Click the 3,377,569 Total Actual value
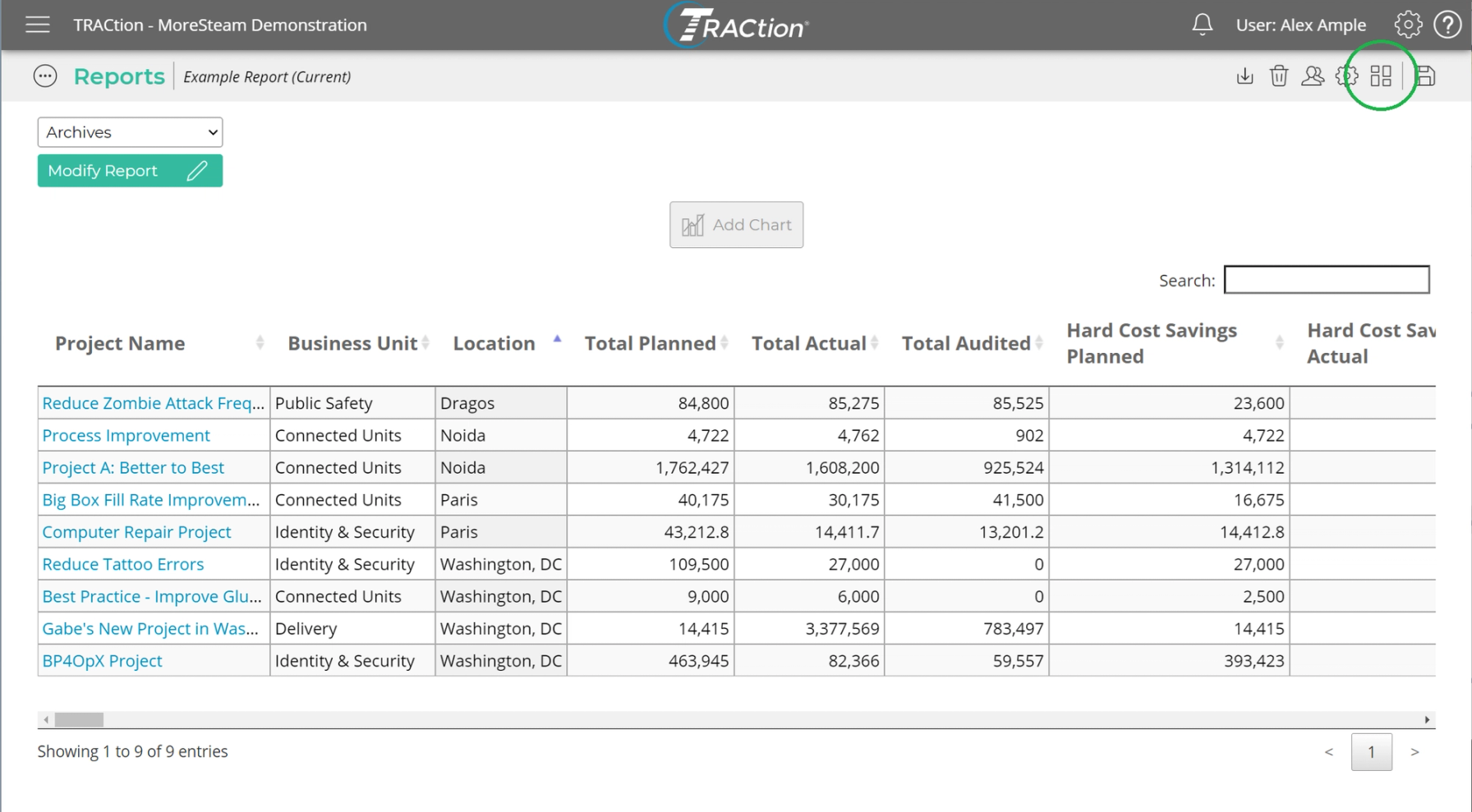 [842, 628]
